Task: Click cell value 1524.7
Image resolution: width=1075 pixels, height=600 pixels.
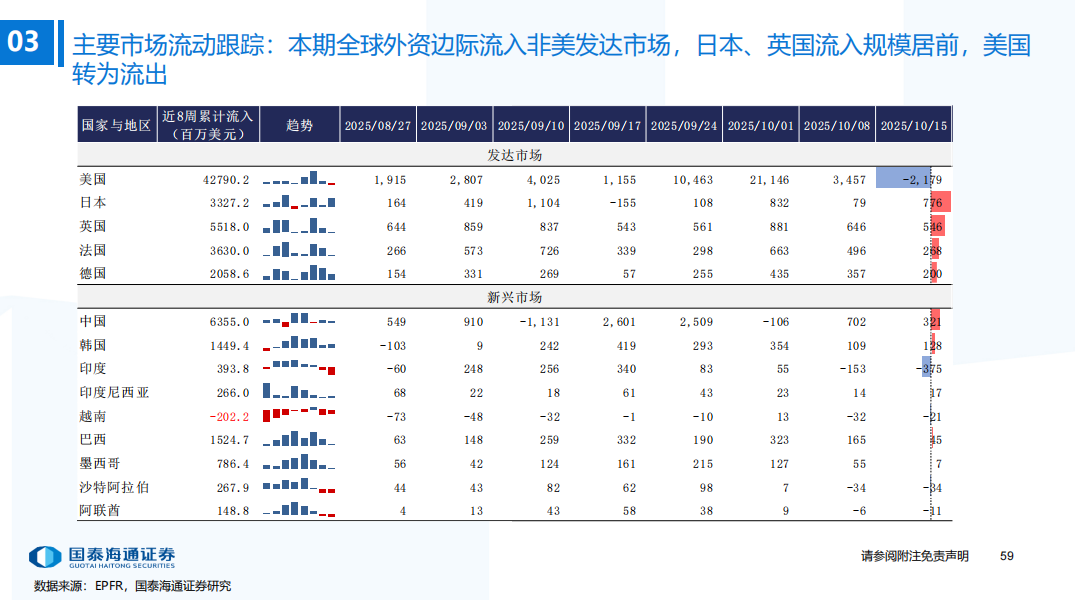Action: 230,440
